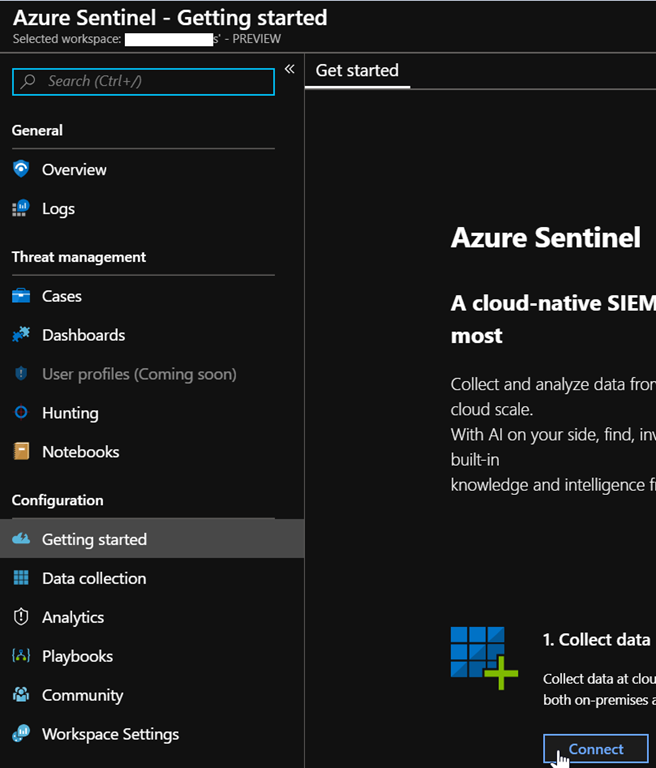Click the Overview shield icon

click(x=21, y=169)
